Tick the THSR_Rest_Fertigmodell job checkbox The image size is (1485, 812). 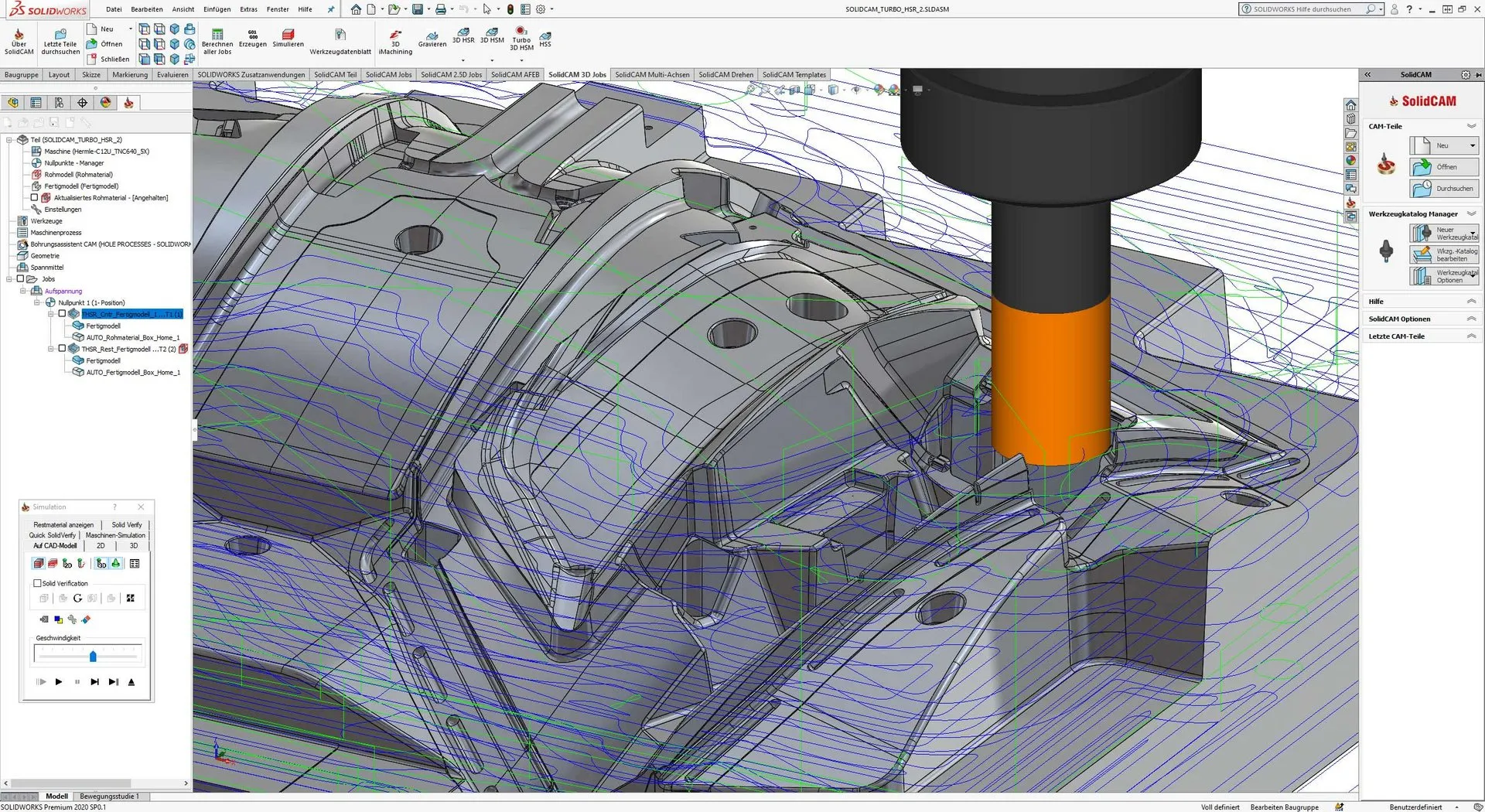[x=62, y=349]
